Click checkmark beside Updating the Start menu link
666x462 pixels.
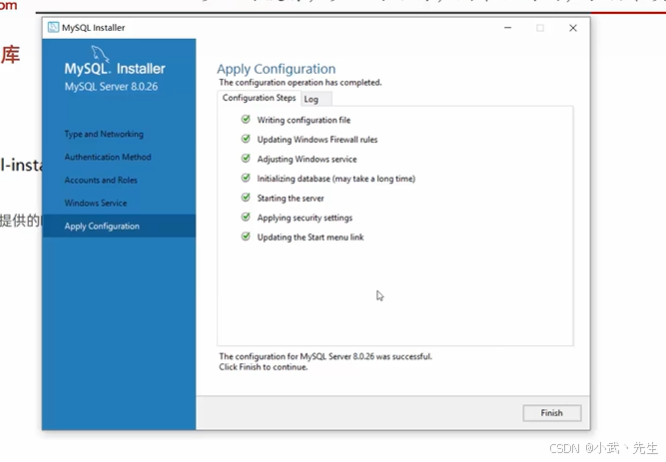tap(246, 237)
